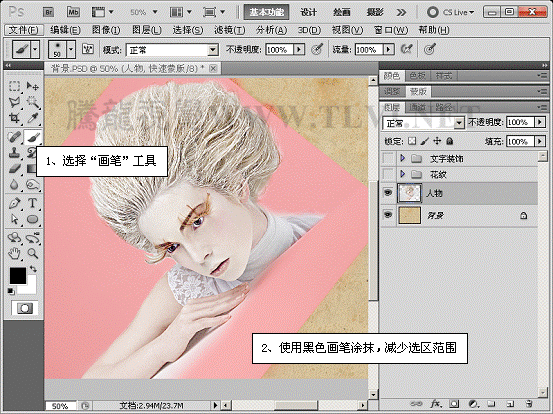Select the Type tool
Viewport: 553px width, 414px height.
33,203
